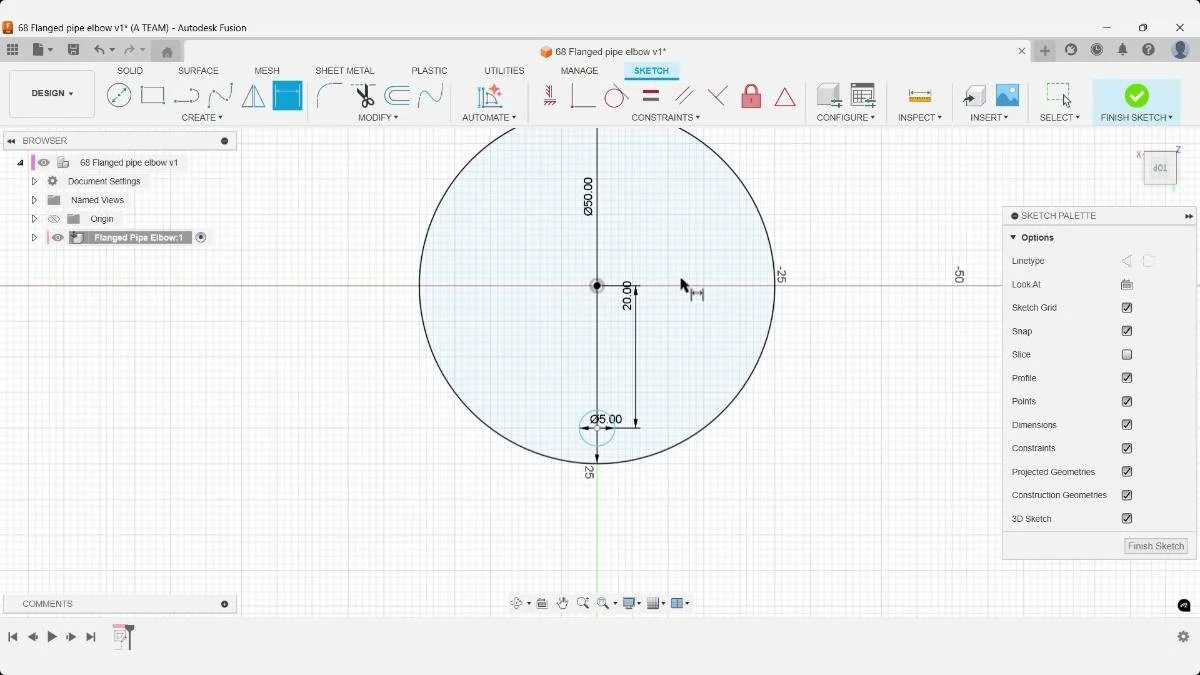Expand the Document Settings tree node
Screen dimensions: 1200x675
click(34, 182)
